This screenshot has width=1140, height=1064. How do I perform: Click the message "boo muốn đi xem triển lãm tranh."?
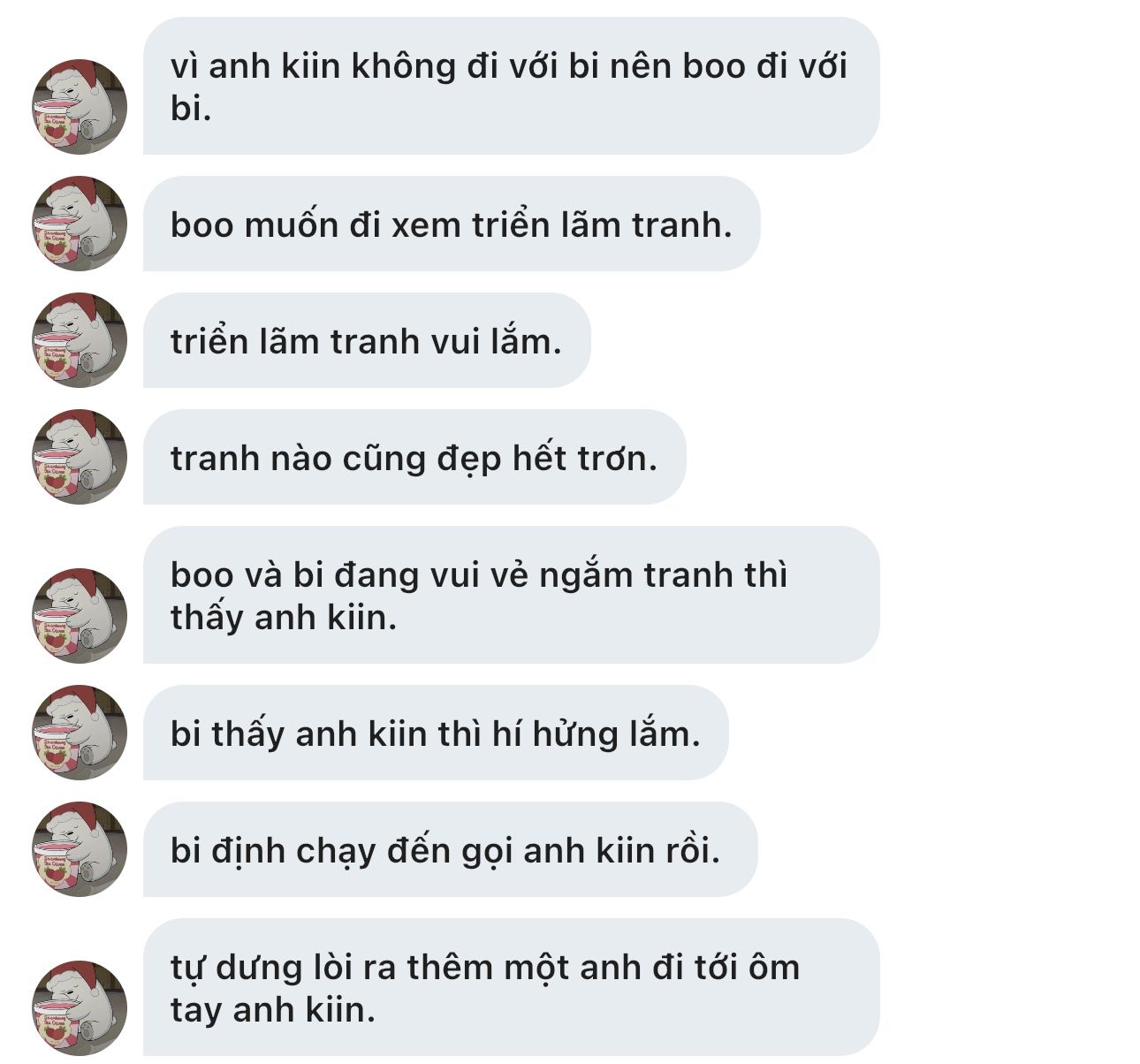(452, 224)
